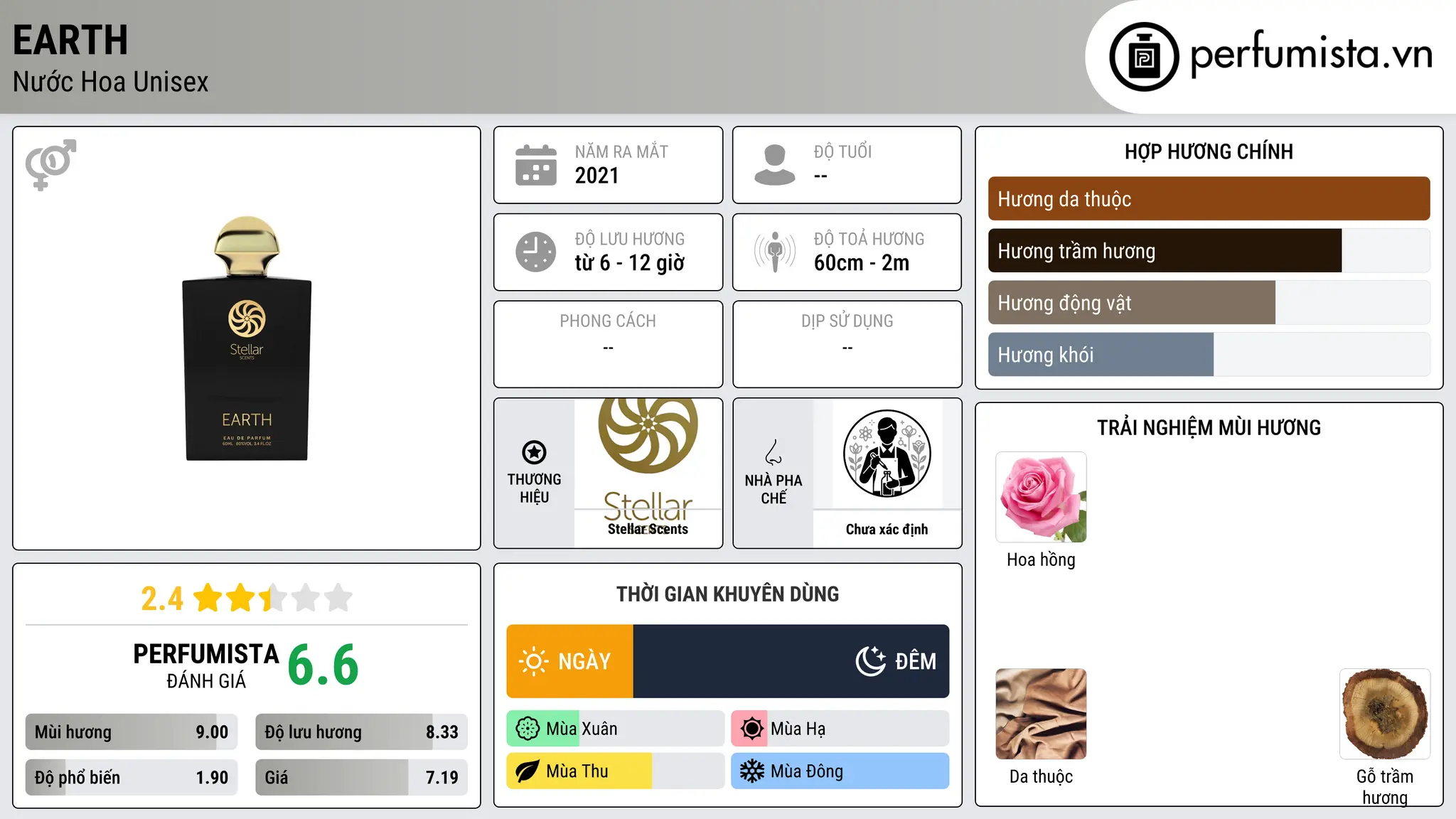This screenshot has height=819, width=1456.
Task: Select the Hoa hồng rose note image
Action: (1041, 498)
